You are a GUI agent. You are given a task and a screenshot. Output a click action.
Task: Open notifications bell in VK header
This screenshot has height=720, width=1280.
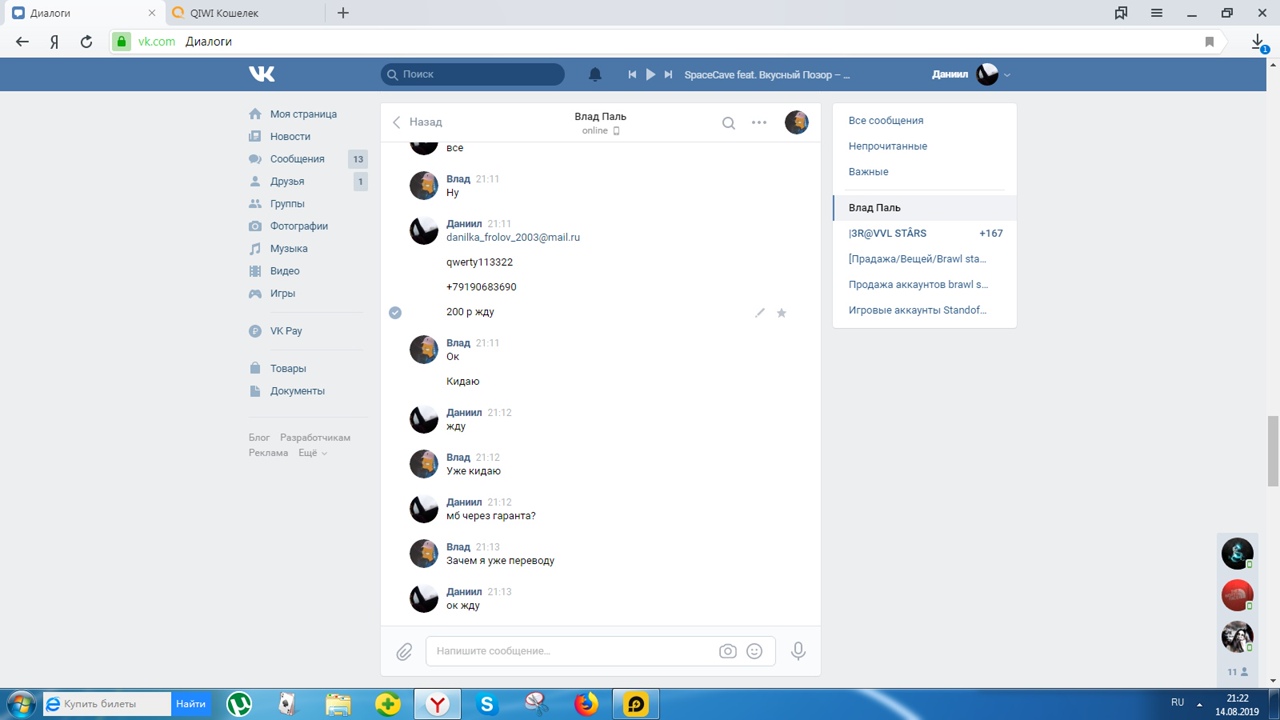click(x=595, y=75)
